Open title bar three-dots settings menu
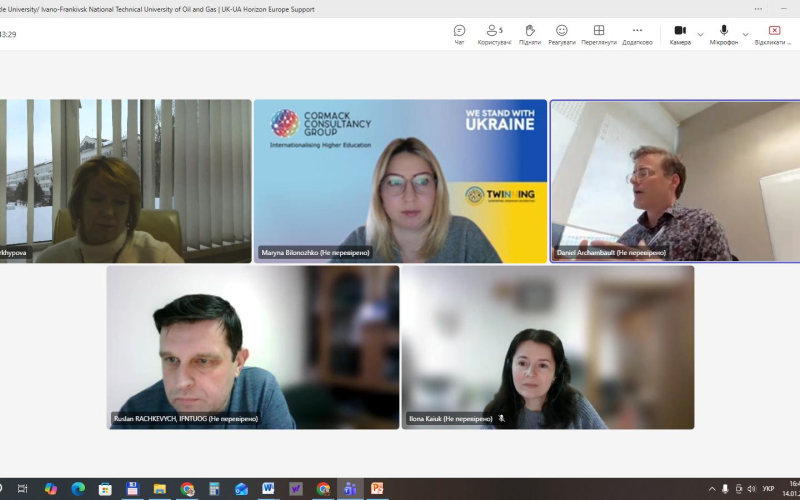Screen dimensions: 800x500 (758, 8)
